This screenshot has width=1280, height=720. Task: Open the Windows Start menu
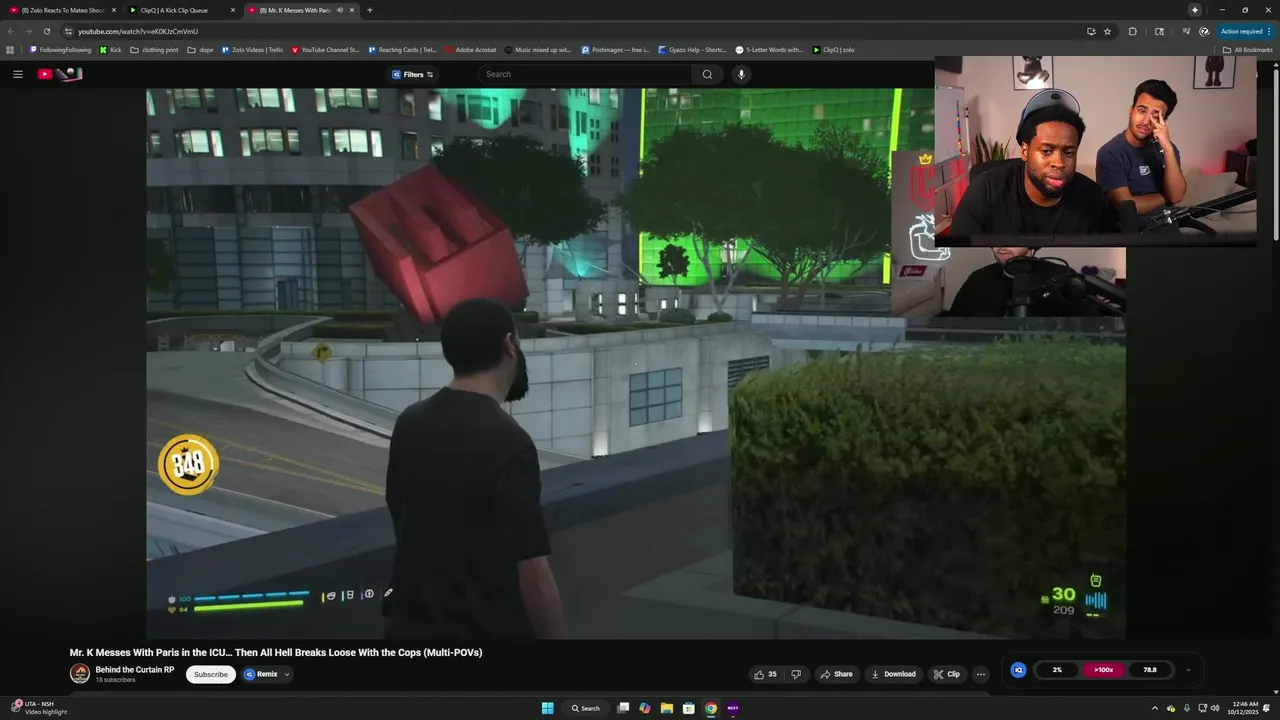[x=547, y=708]
